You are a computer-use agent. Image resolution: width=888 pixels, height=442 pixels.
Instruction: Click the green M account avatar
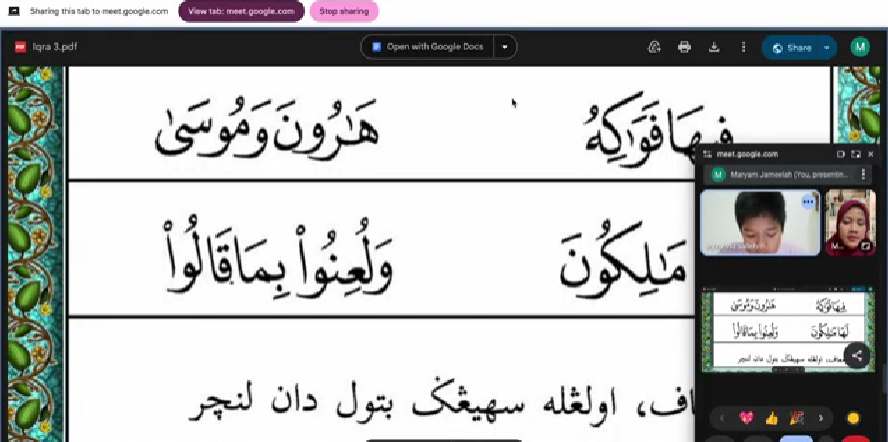click(x=860, y=47)
